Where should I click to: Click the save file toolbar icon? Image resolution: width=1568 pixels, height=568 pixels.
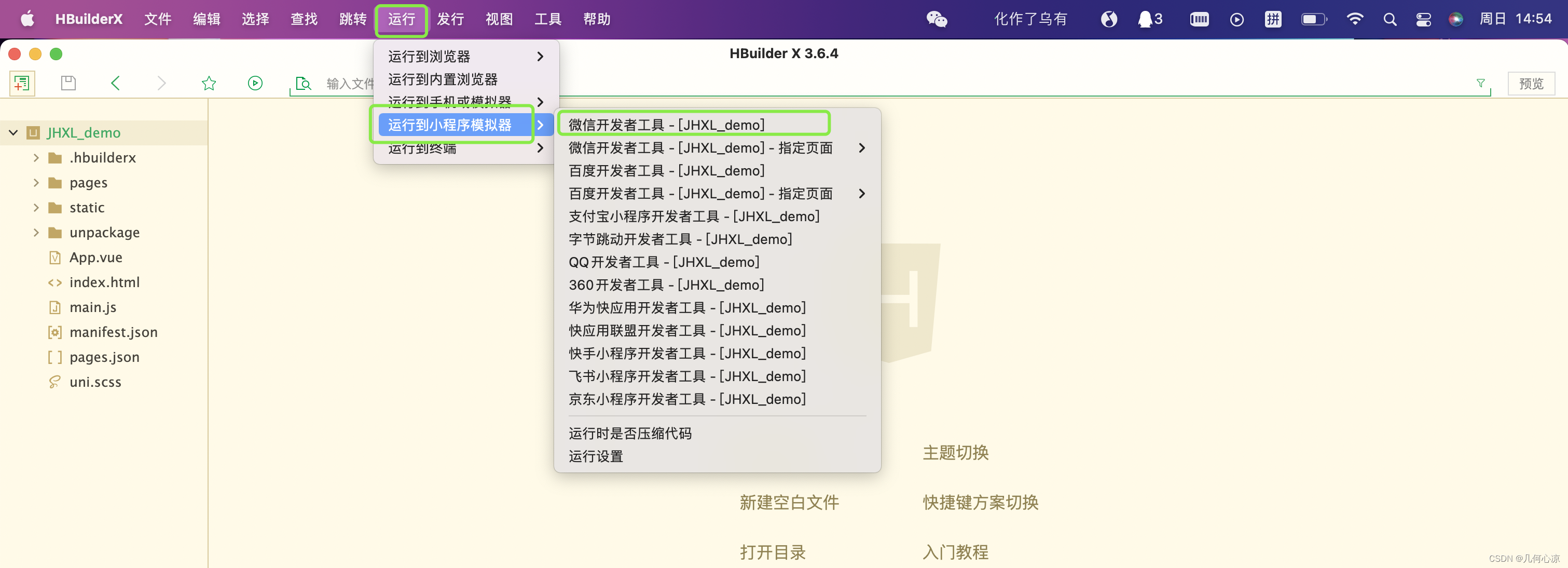[x=68, y=83]
